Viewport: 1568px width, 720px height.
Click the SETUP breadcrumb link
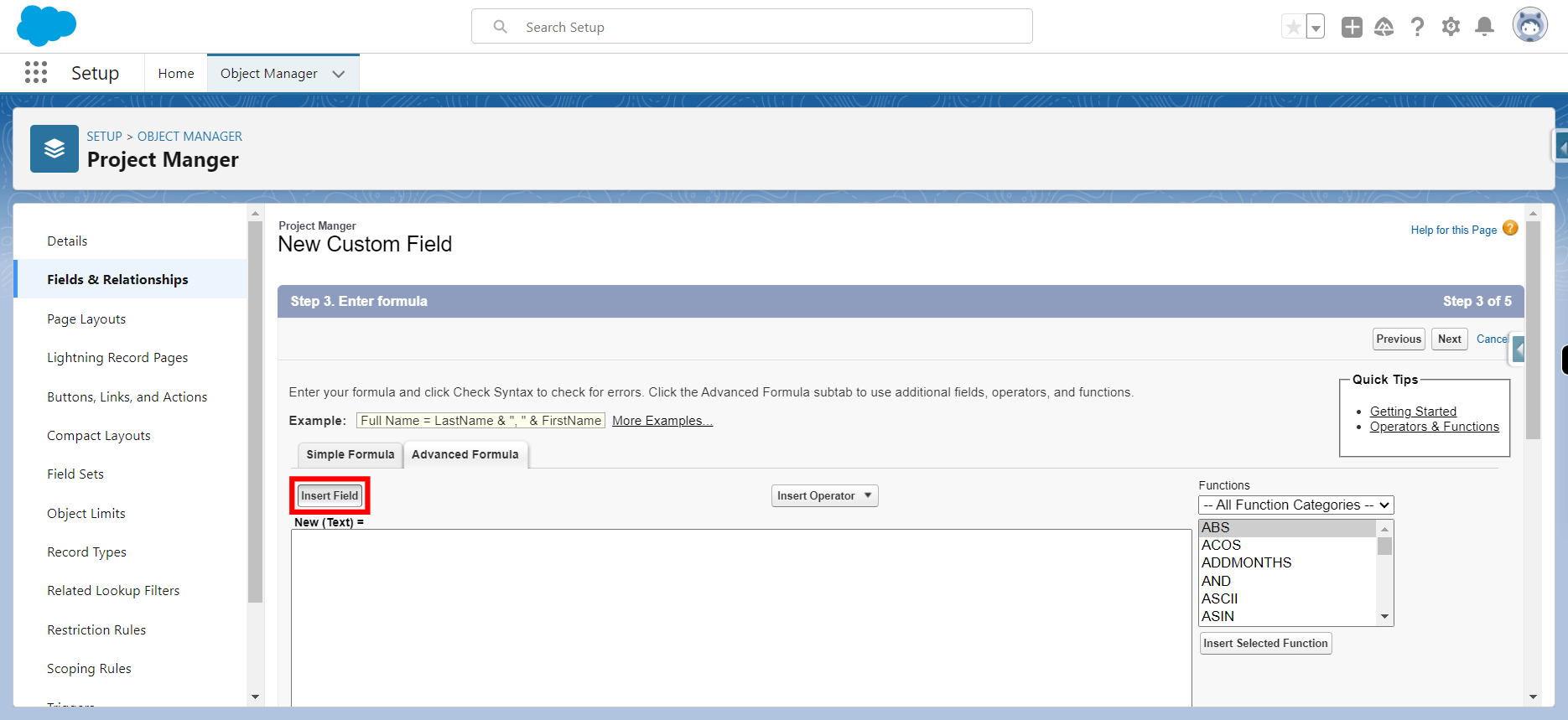click(x=104, y=136)
